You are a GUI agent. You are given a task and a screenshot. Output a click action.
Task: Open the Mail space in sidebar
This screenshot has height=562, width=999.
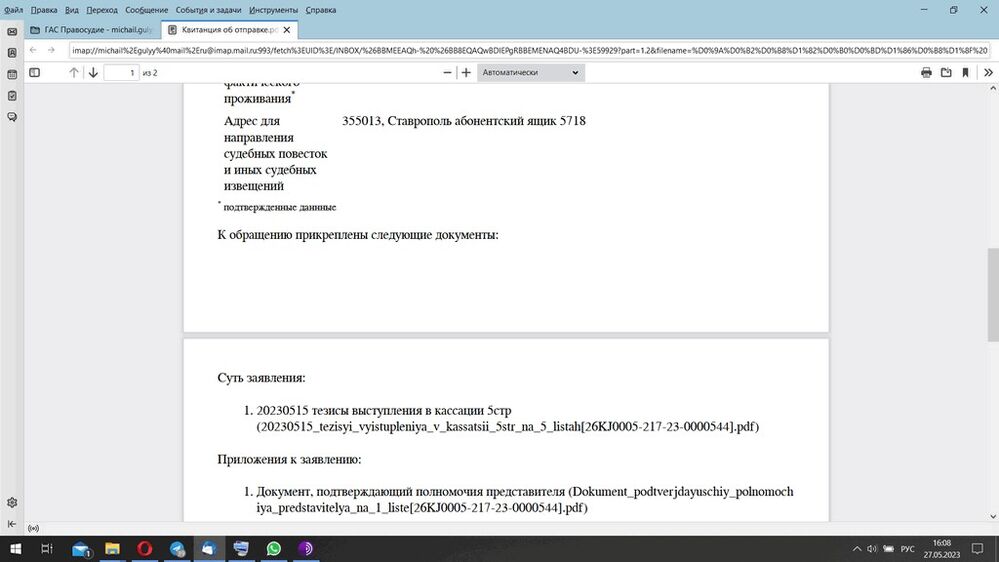tap(11, 31)
